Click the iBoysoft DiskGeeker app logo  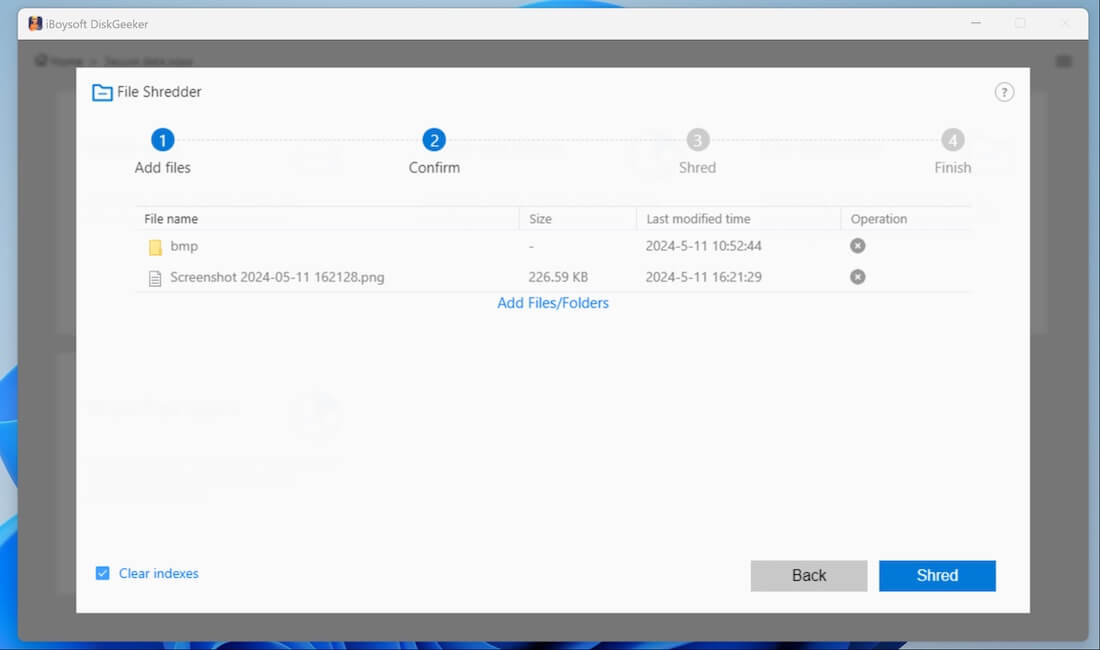35,23
